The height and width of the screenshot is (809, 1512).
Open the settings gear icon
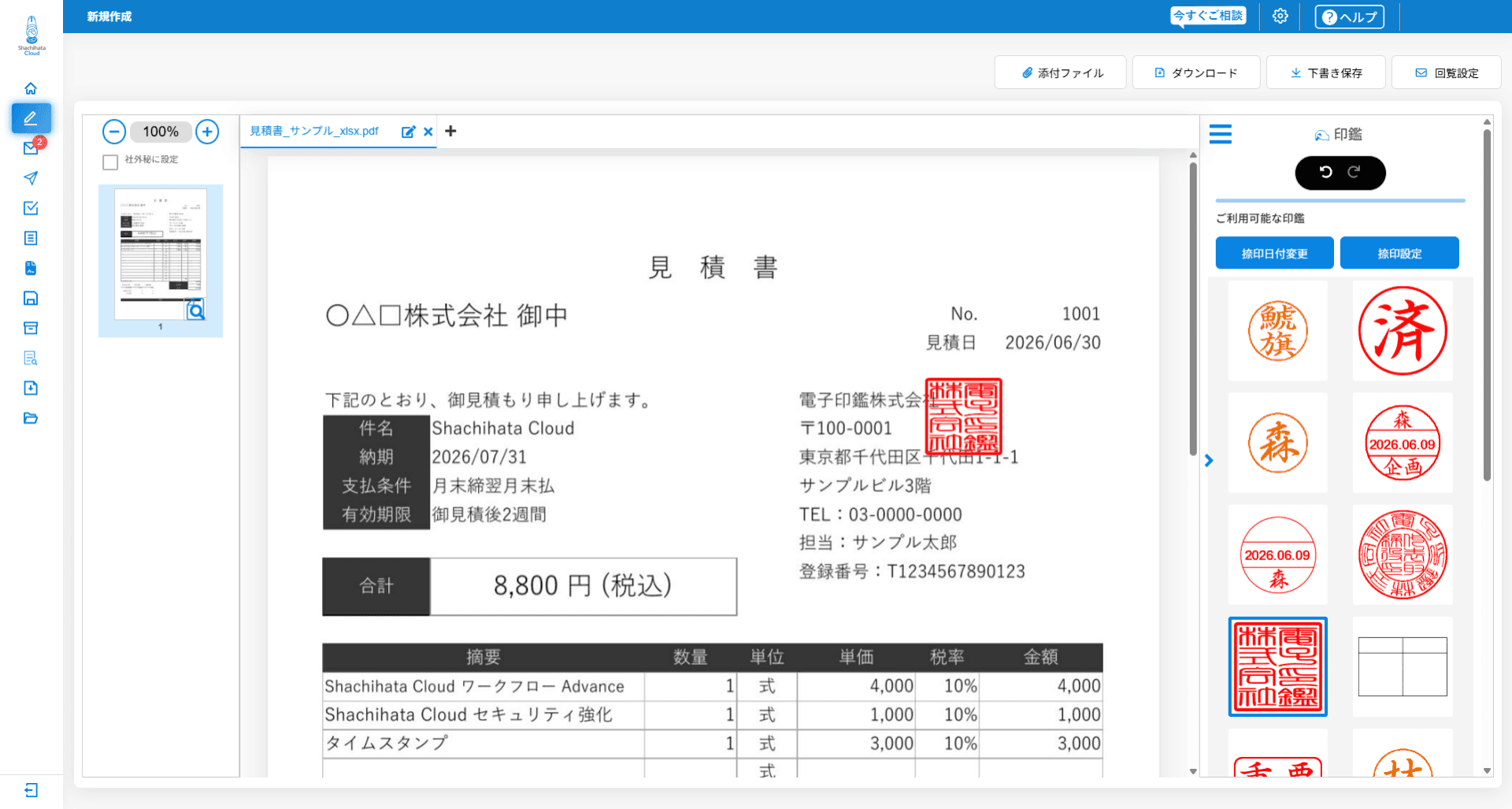click(1280, 16)
